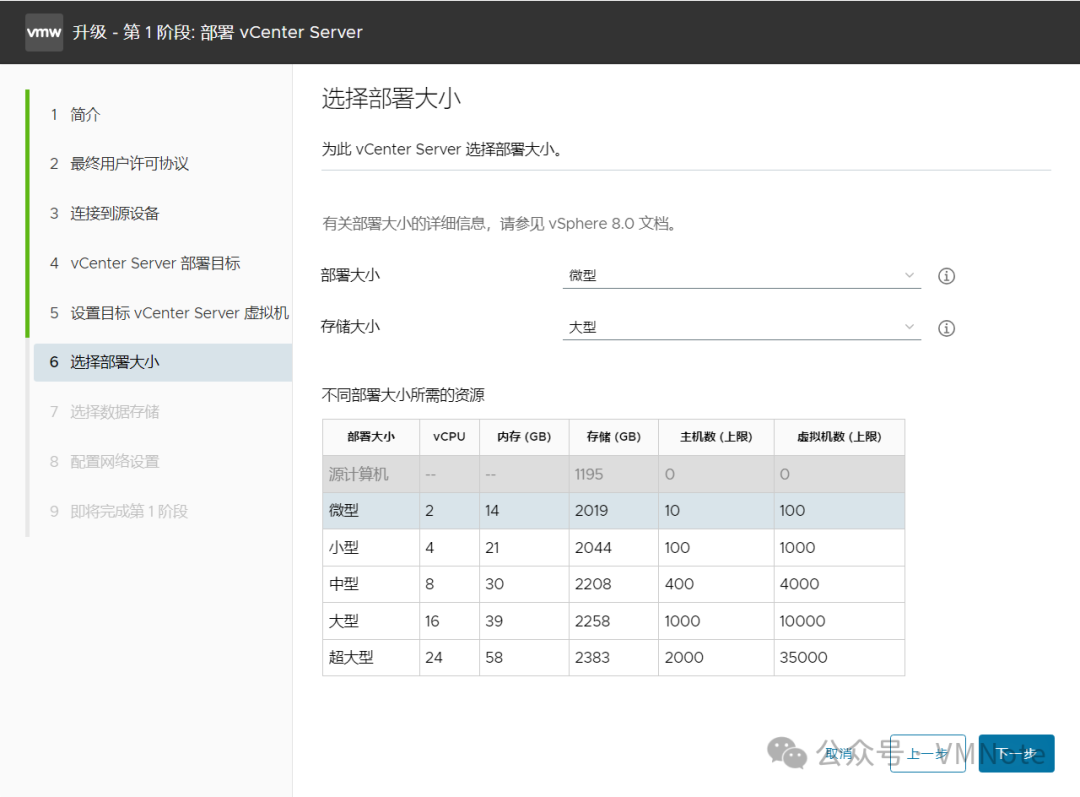This screenshot has width=1080, height=797.
Task: Click VM limit 4000 in 中型 row
Action: [800, 584]
